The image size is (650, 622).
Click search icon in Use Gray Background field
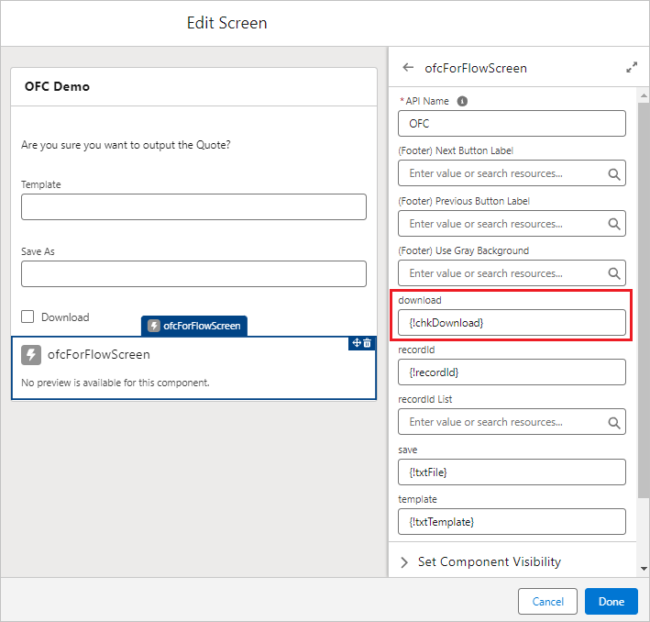click(x=614, y=274)
